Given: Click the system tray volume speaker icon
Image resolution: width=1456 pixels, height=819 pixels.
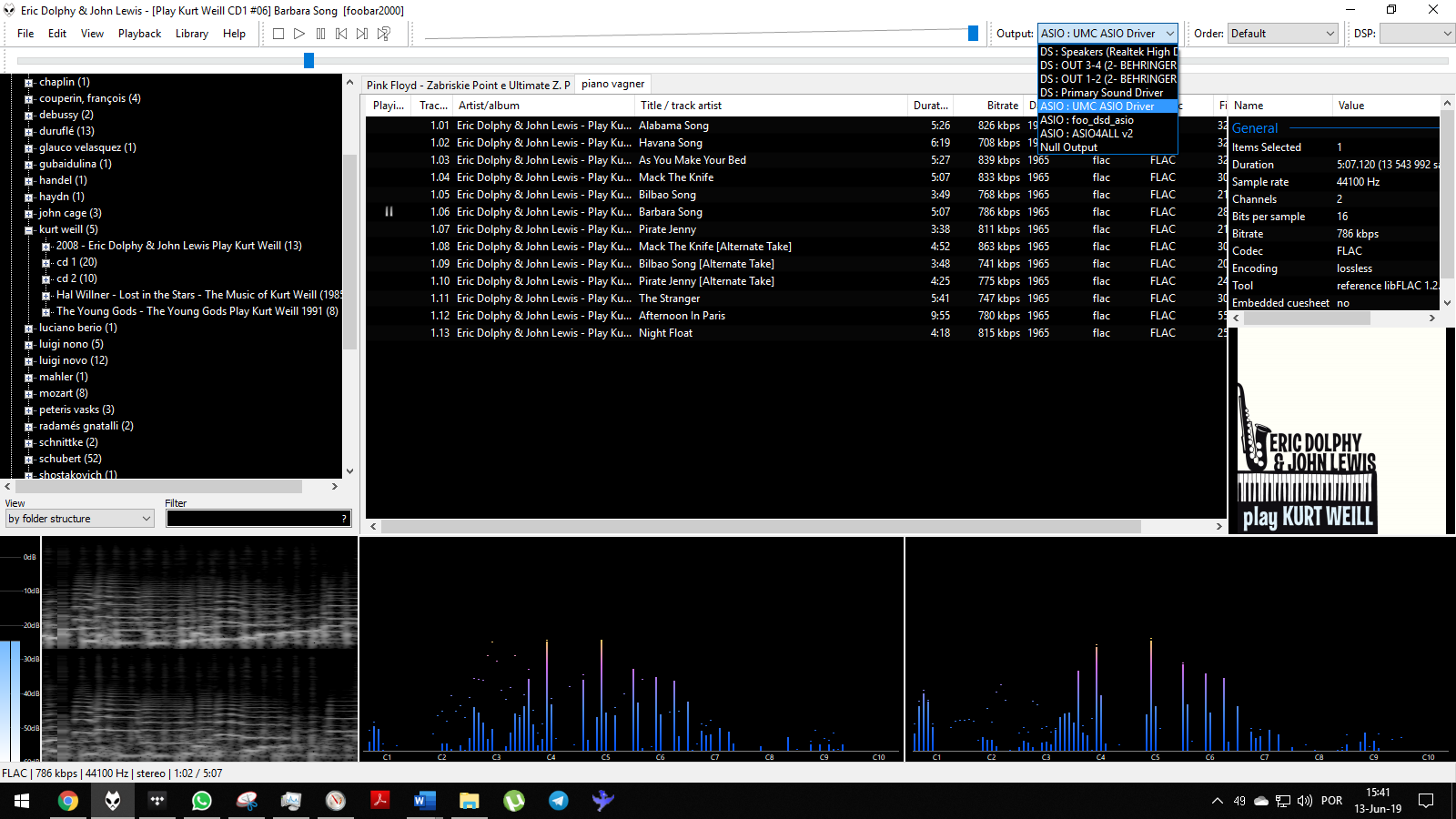Looking at the screenshot, I should tap(1305, 801).
